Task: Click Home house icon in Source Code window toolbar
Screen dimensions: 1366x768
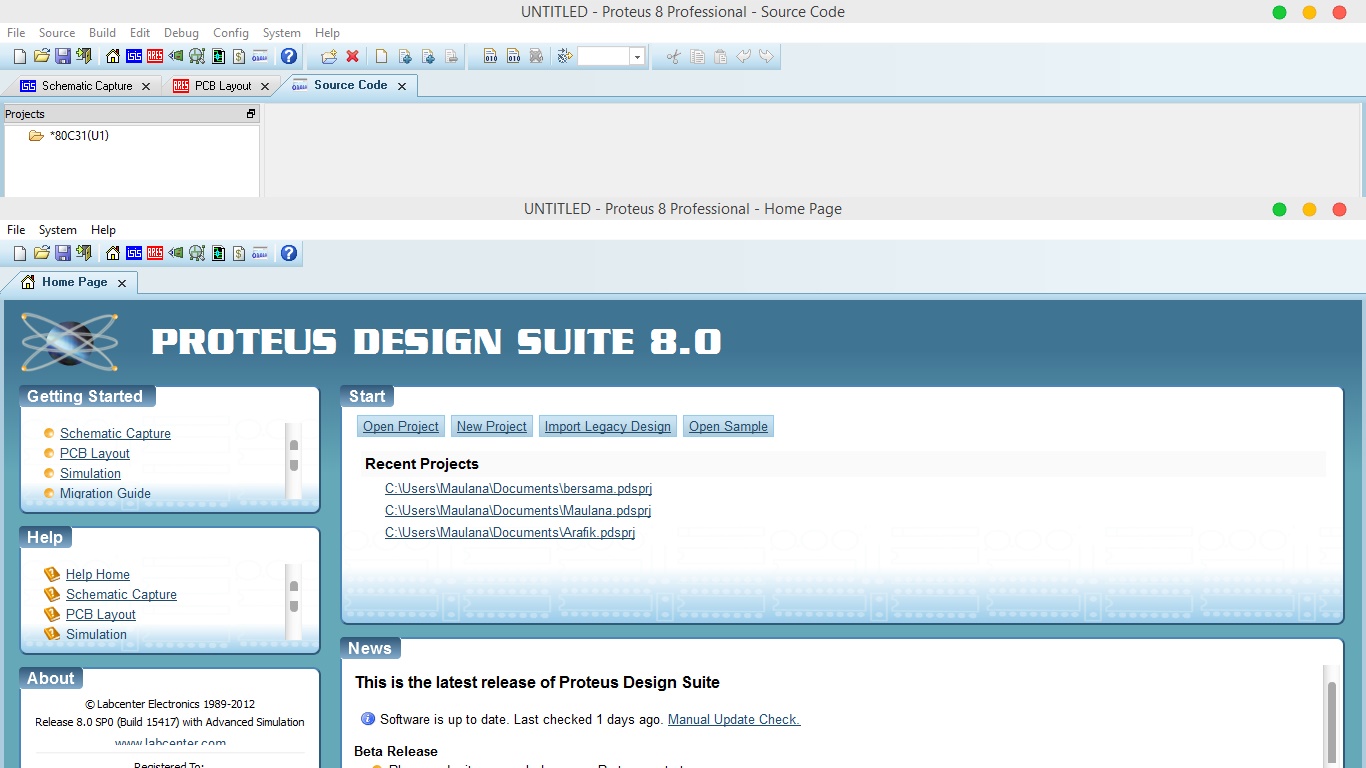Action: pyautogui.click(x=113, y=56)
